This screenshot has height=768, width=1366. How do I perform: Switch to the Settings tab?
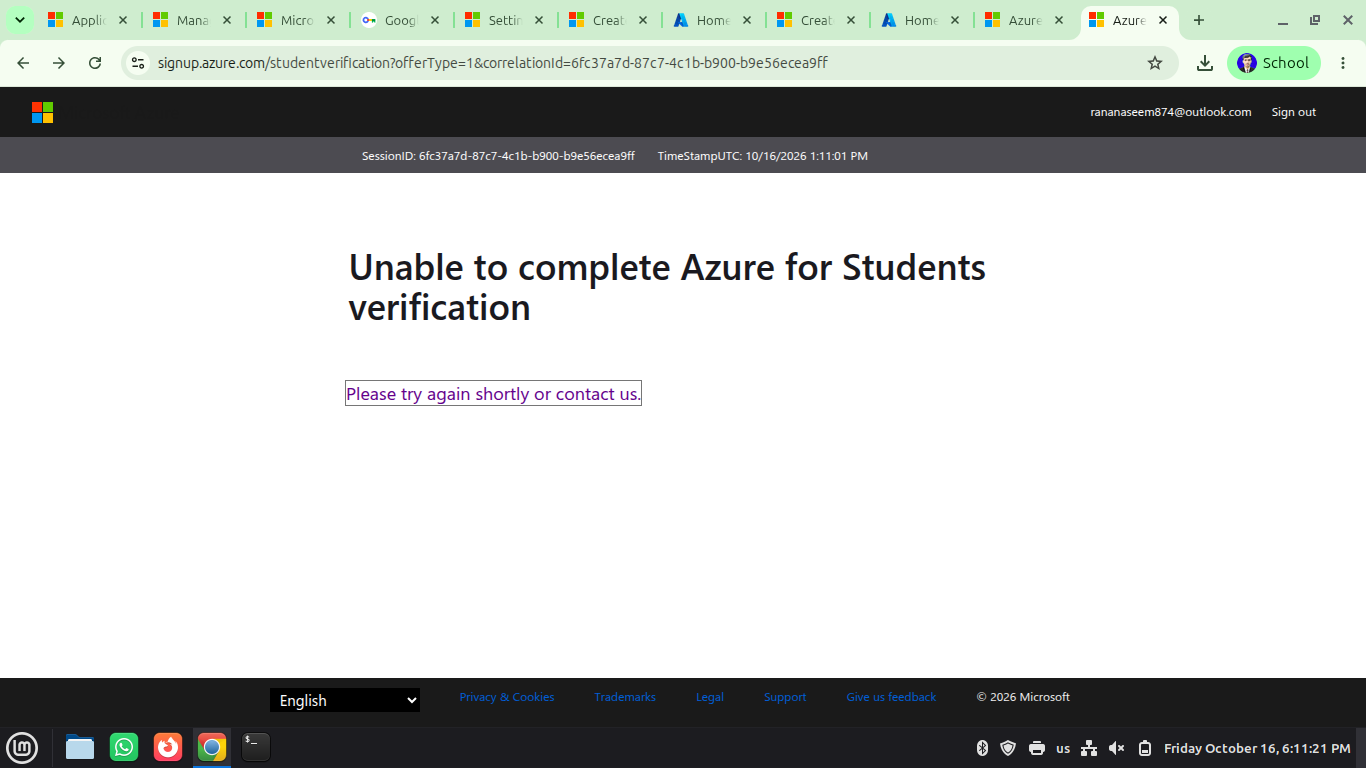point(505,20)
